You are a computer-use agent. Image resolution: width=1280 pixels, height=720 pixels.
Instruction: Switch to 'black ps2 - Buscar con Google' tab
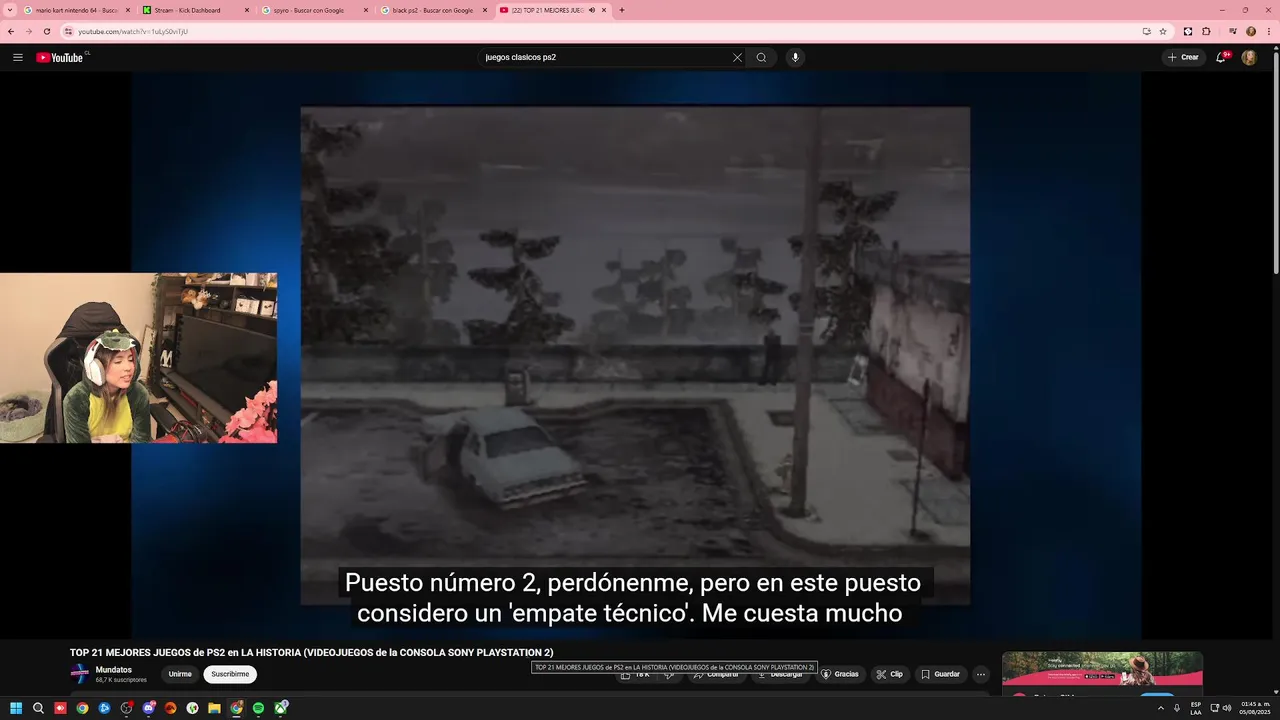(434, 10)
